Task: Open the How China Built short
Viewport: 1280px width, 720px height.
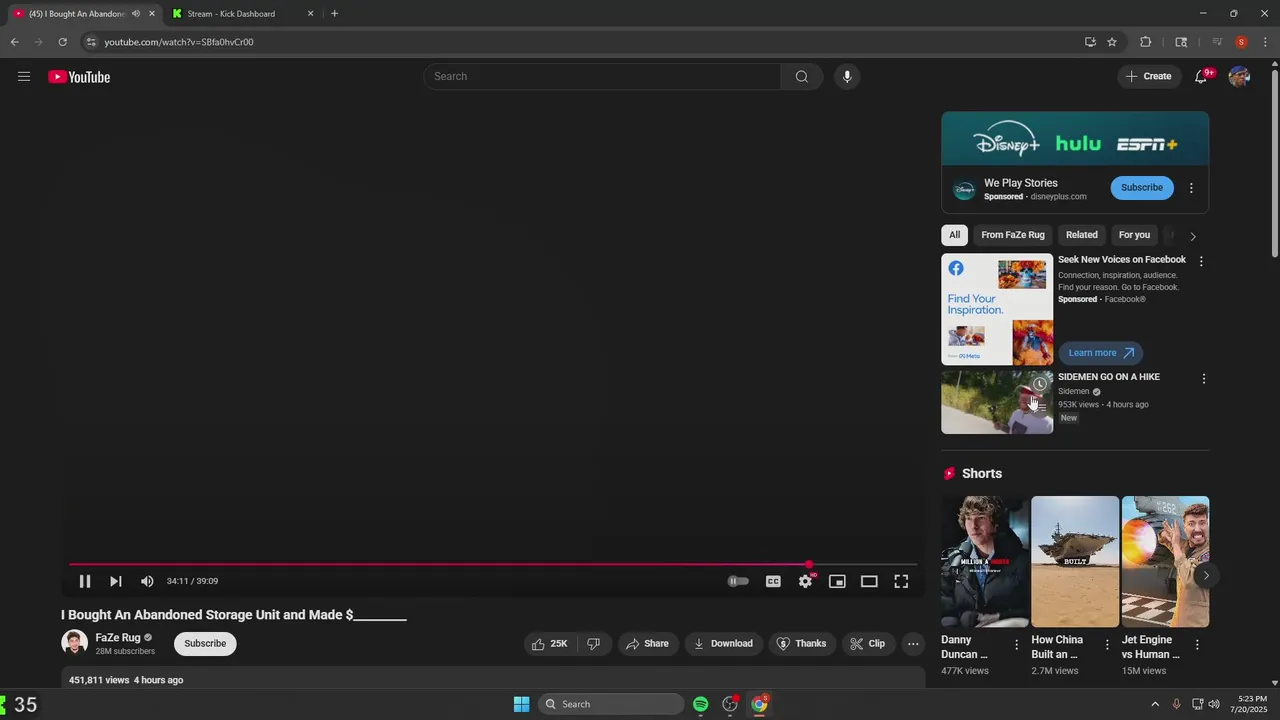Action: pos(1075,561)
